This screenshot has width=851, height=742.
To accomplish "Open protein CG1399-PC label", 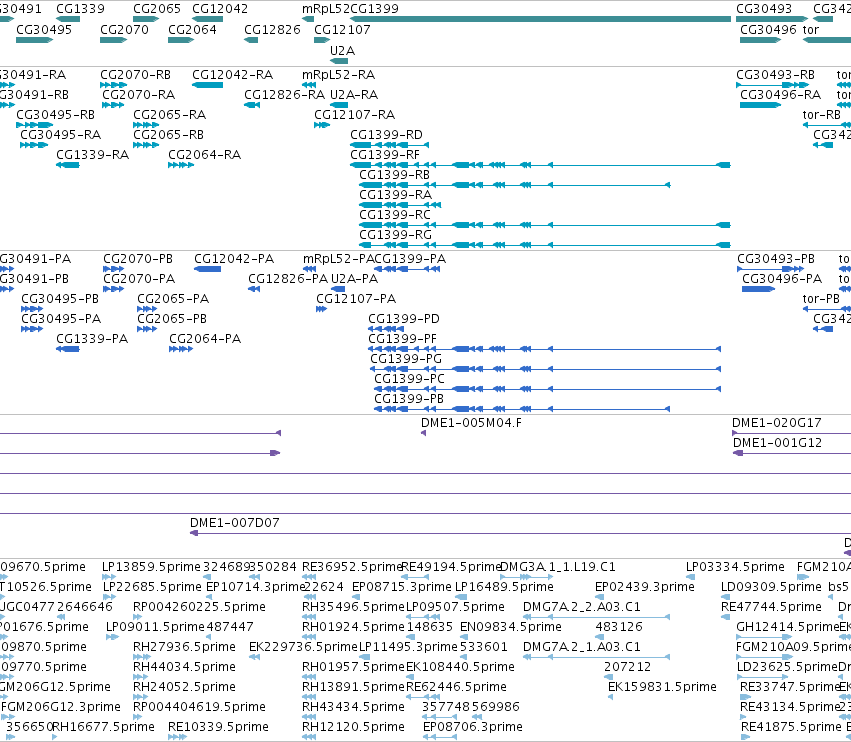I will pos(409,379).
